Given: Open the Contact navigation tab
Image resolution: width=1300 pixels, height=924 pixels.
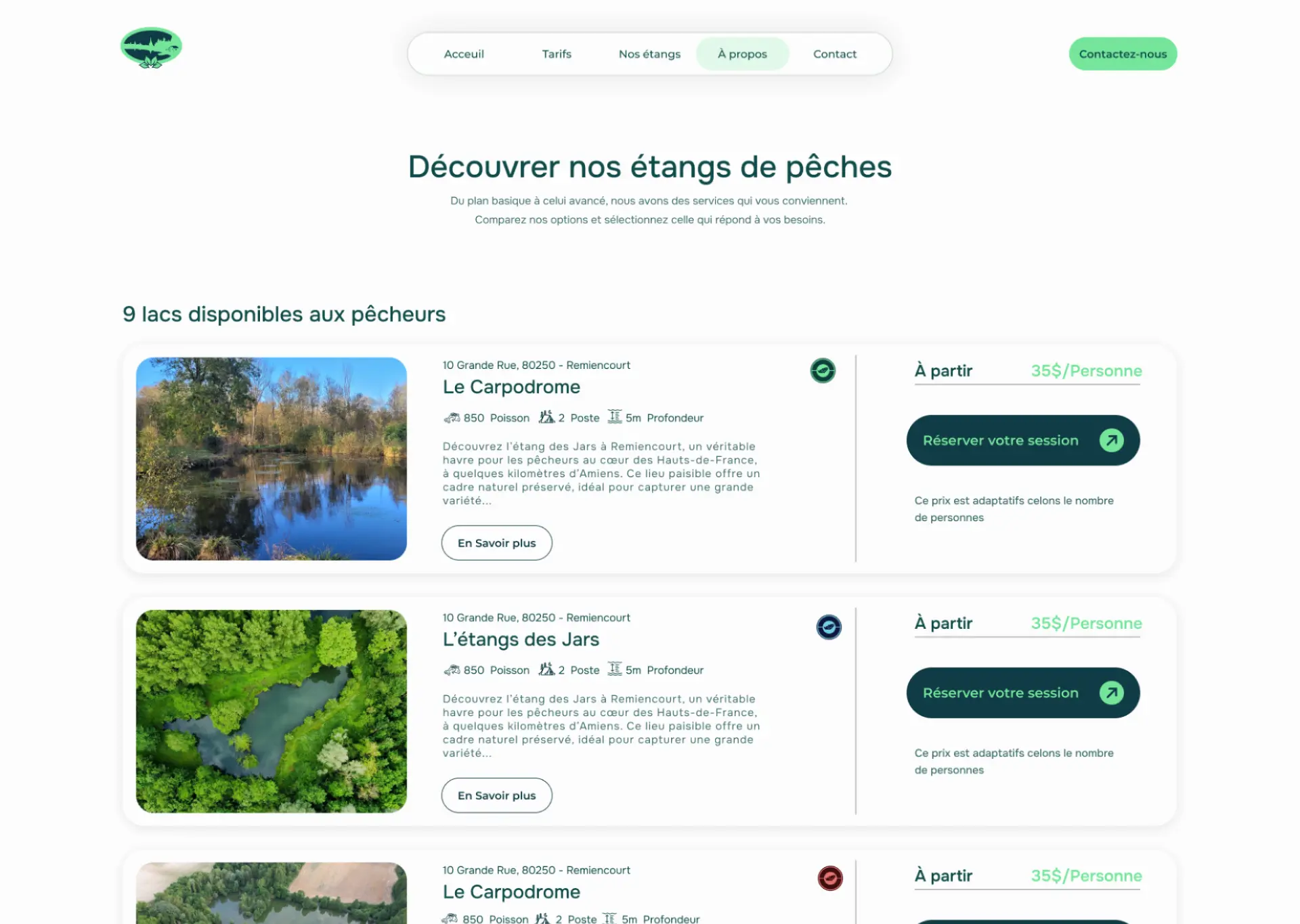Looking at the screenshot, I should pos(835,54).
